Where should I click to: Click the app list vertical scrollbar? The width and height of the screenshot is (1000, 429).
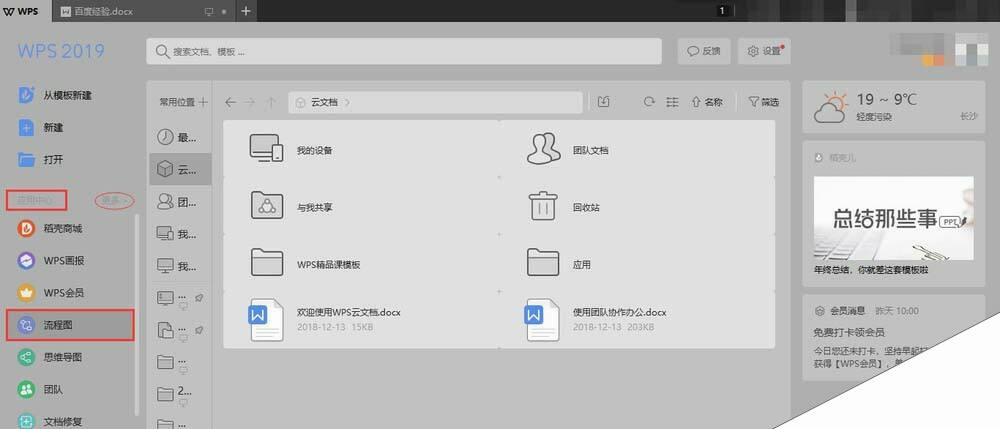pos(136,315)
